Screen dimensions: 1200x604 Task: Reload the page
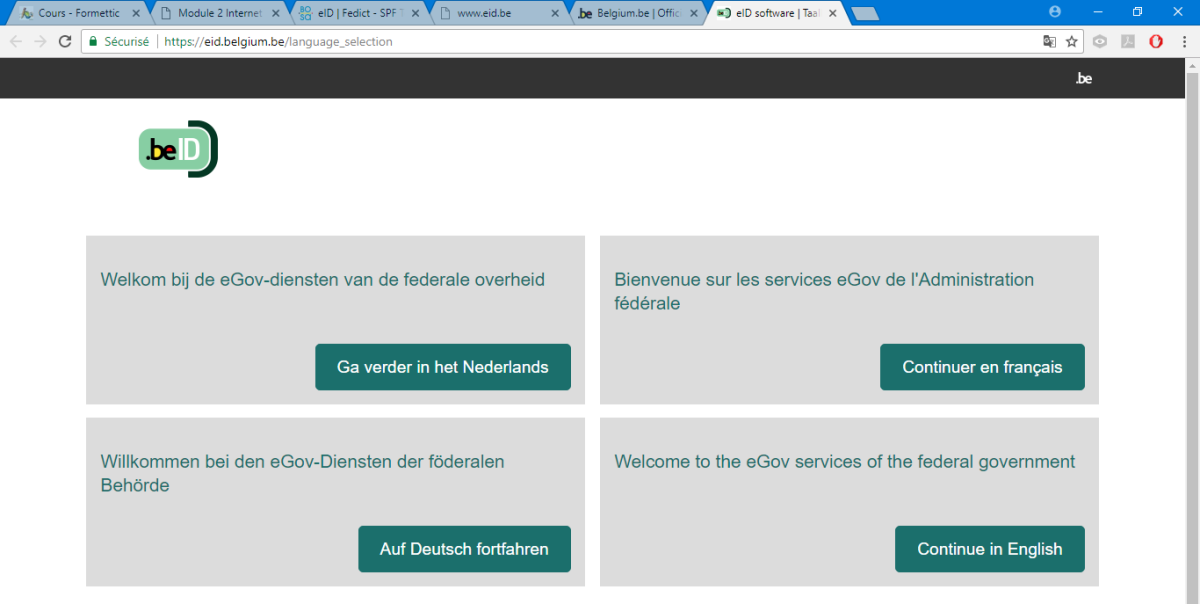tap(65, 42)
